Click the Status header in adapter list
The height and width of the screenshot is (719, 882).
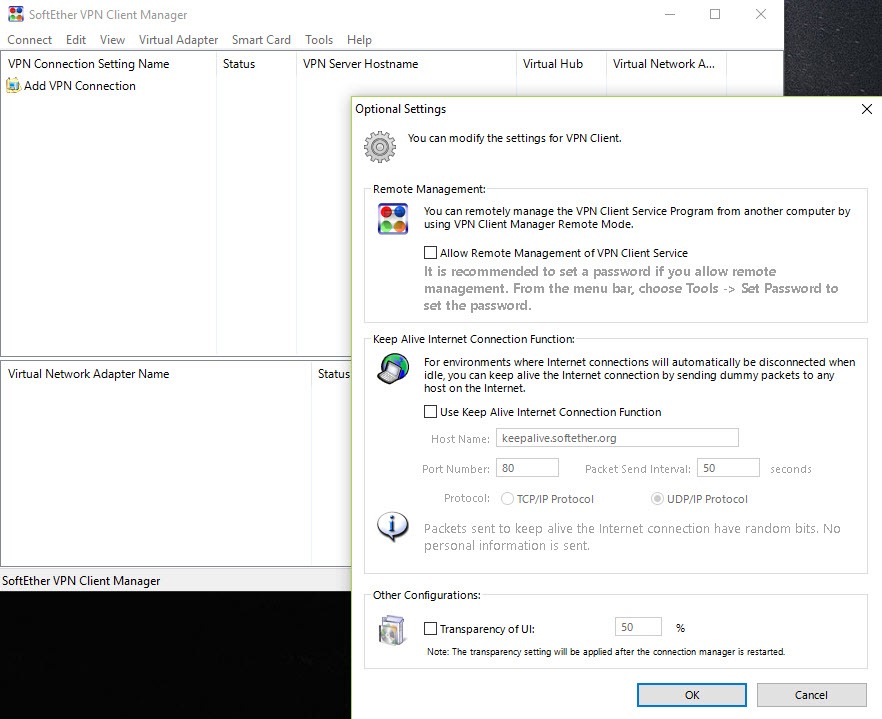pos(331,374)
